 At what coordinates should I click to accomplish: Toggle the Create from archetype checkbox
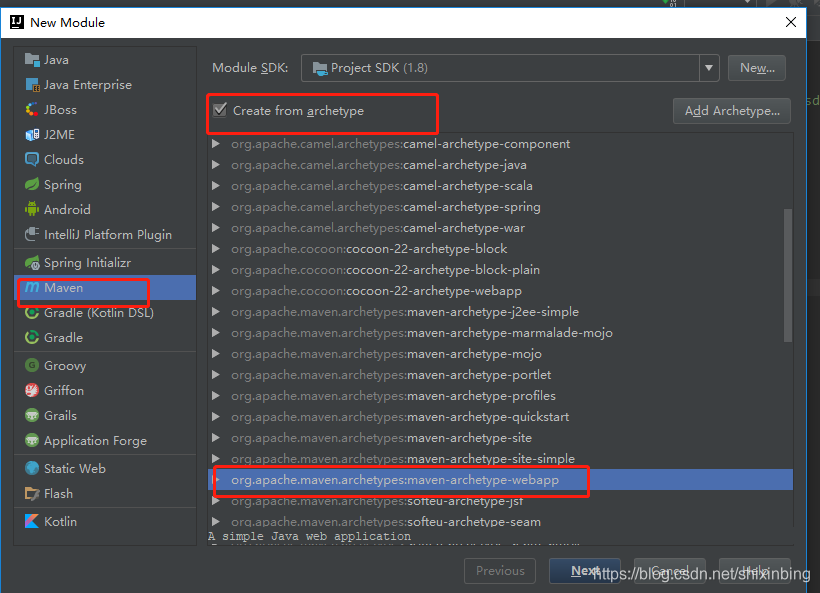220,110
